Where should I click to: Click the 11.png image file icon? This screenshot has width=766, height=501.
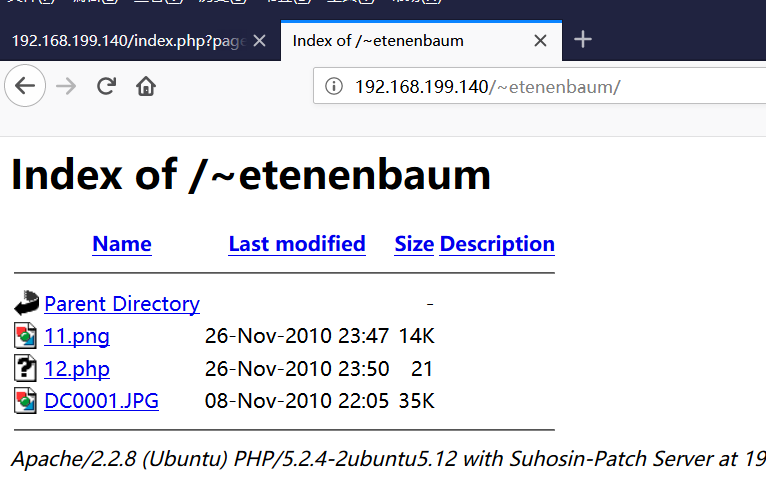point(25,335)
